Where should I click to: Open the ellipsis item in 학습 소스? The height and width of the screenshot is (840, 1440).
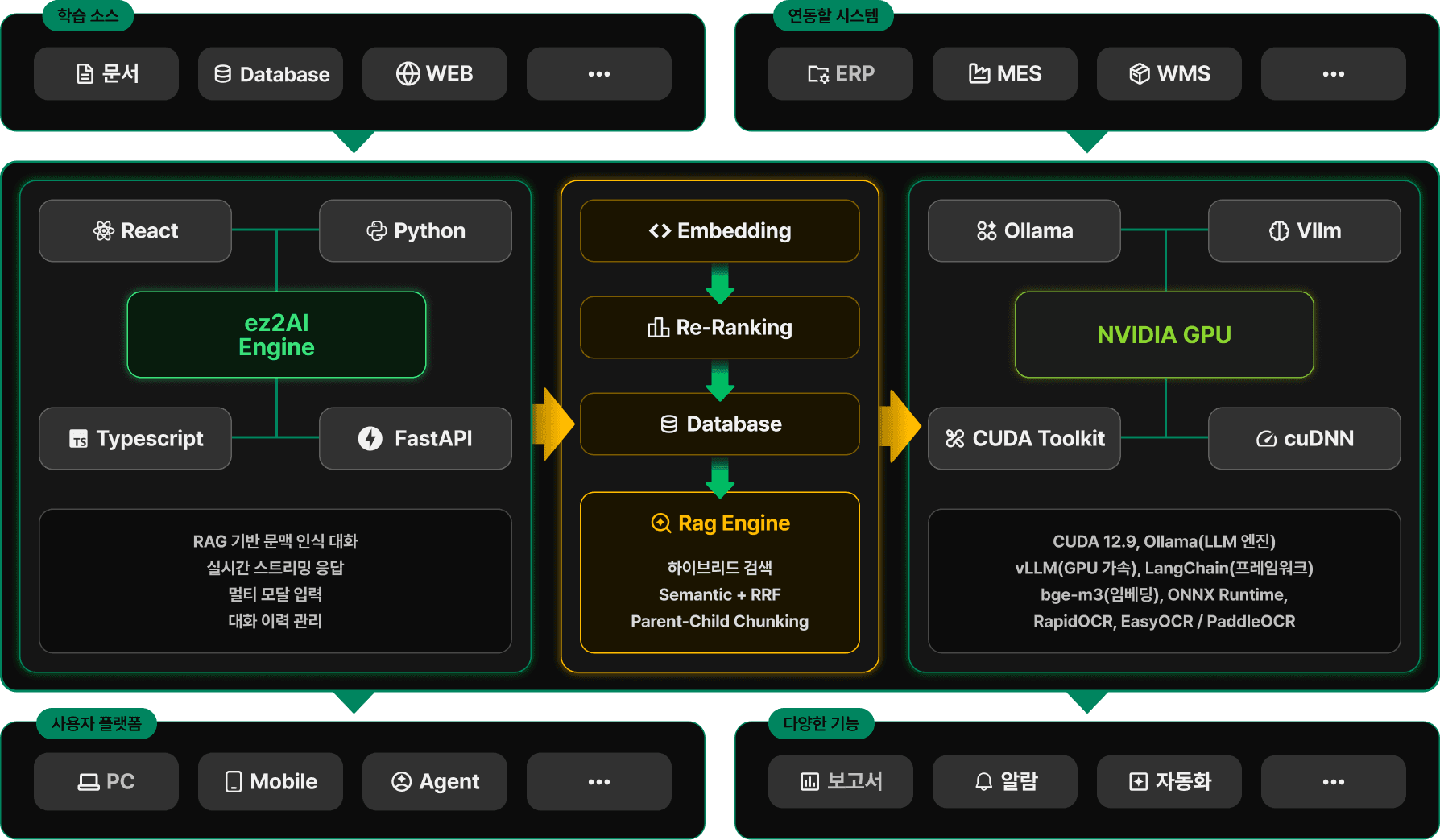[x=598, y=74]
